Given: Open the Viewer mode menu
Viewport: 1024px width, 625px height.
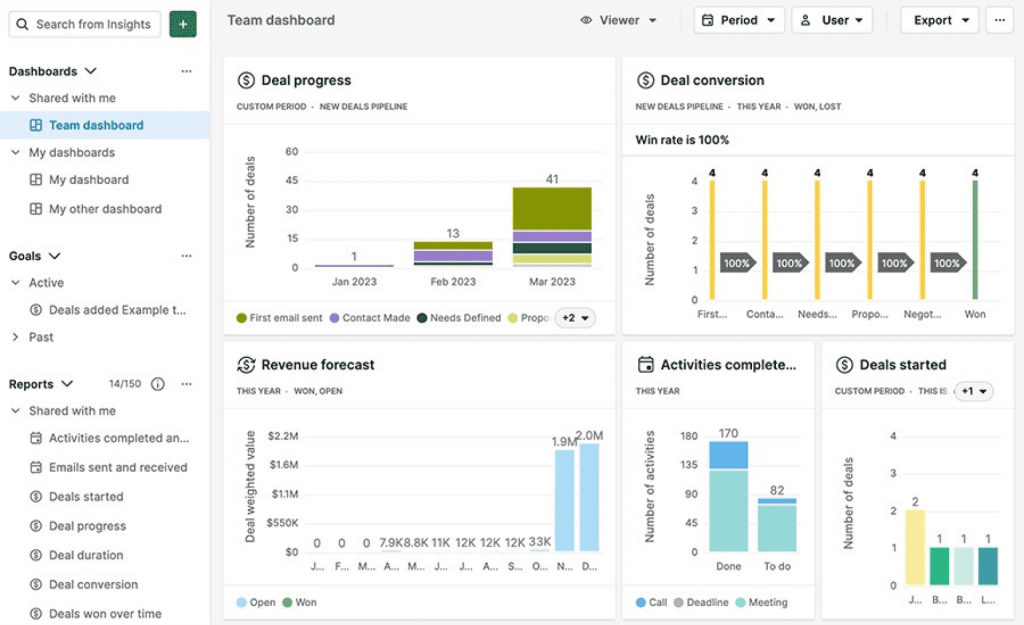Looking at the screenshot, I should coord(618,19).
